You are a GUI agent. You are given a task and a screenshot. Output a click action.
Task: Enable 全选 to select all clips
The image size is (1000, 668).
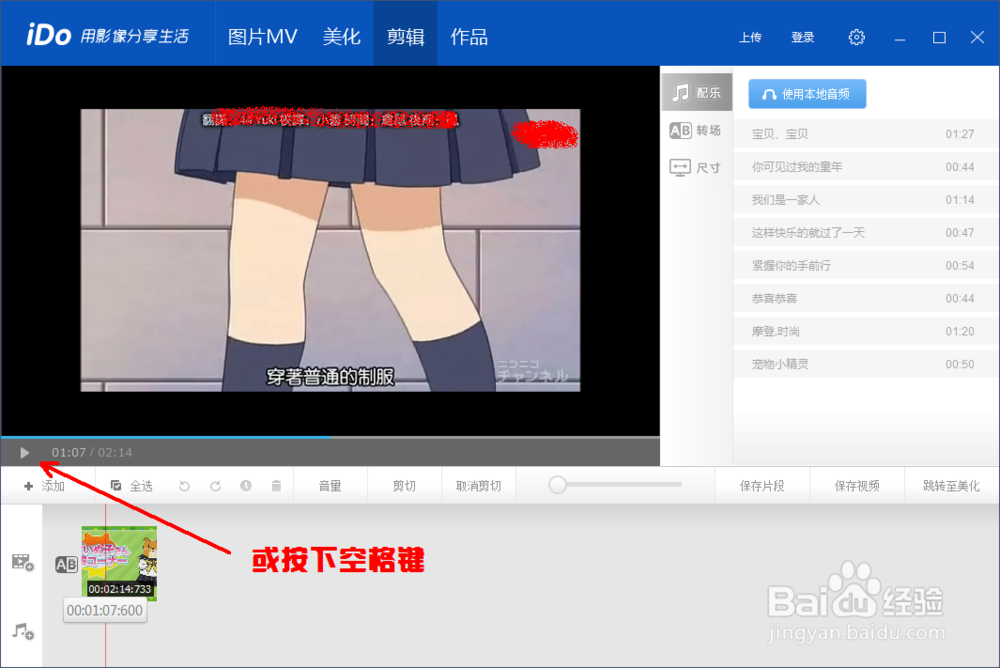136,485
